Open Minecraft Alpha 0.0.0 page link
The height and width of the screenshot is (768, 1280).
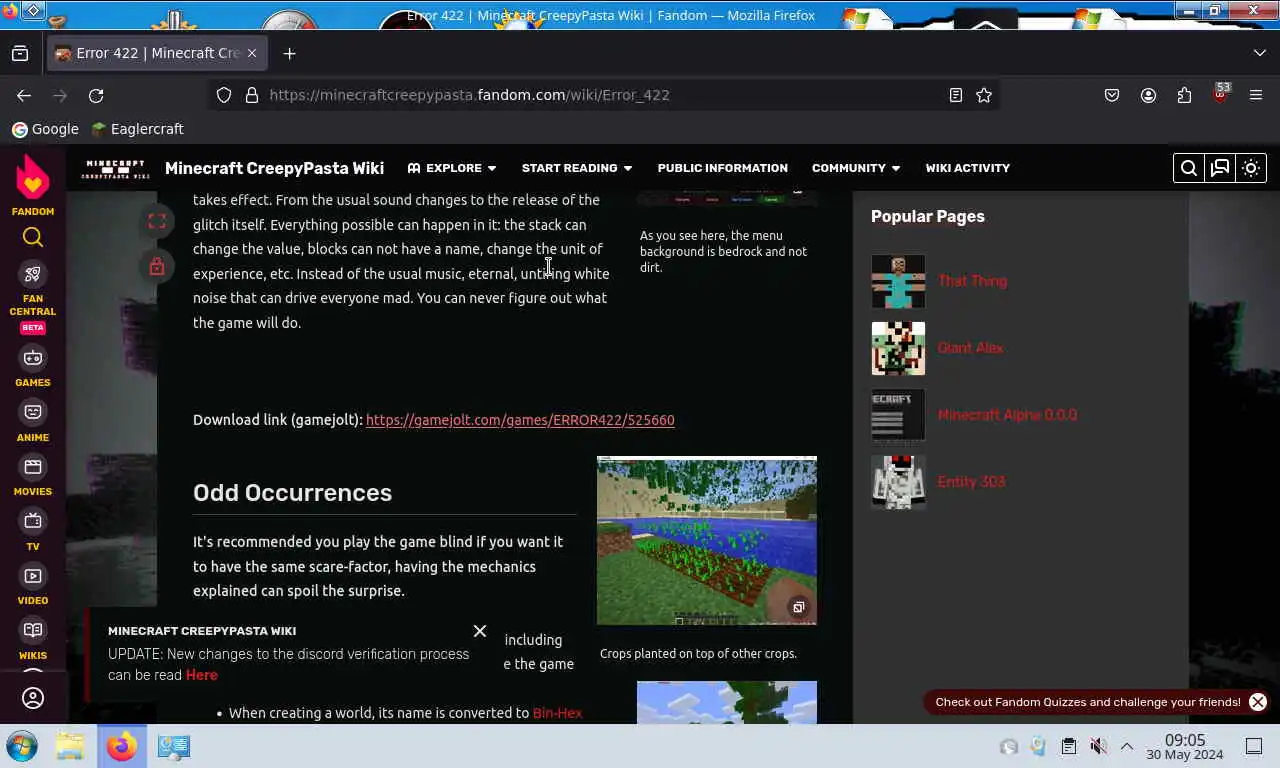1007,415
